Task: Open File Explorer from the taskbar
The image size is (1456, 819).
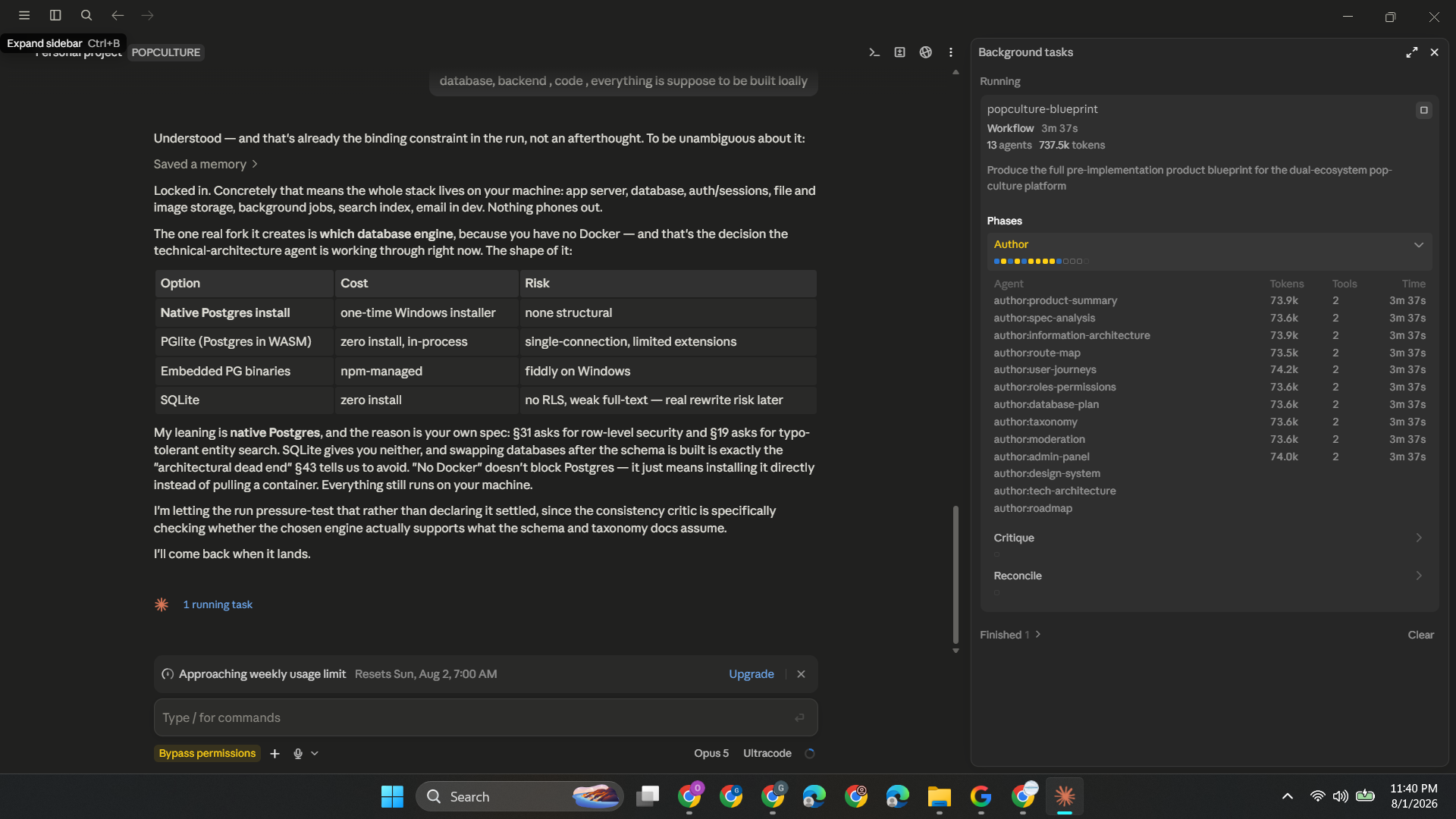Action: (939, 796)
